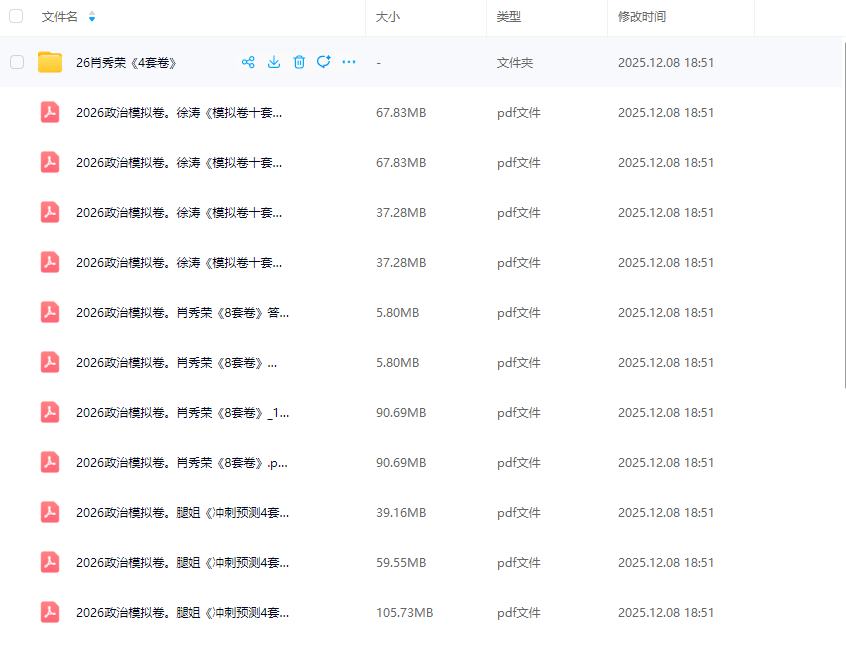Click the PDF icon of the 37.28MB 徐涛 file
The width and height of the screenshot is (846, 648).
[x=50, y=212]
